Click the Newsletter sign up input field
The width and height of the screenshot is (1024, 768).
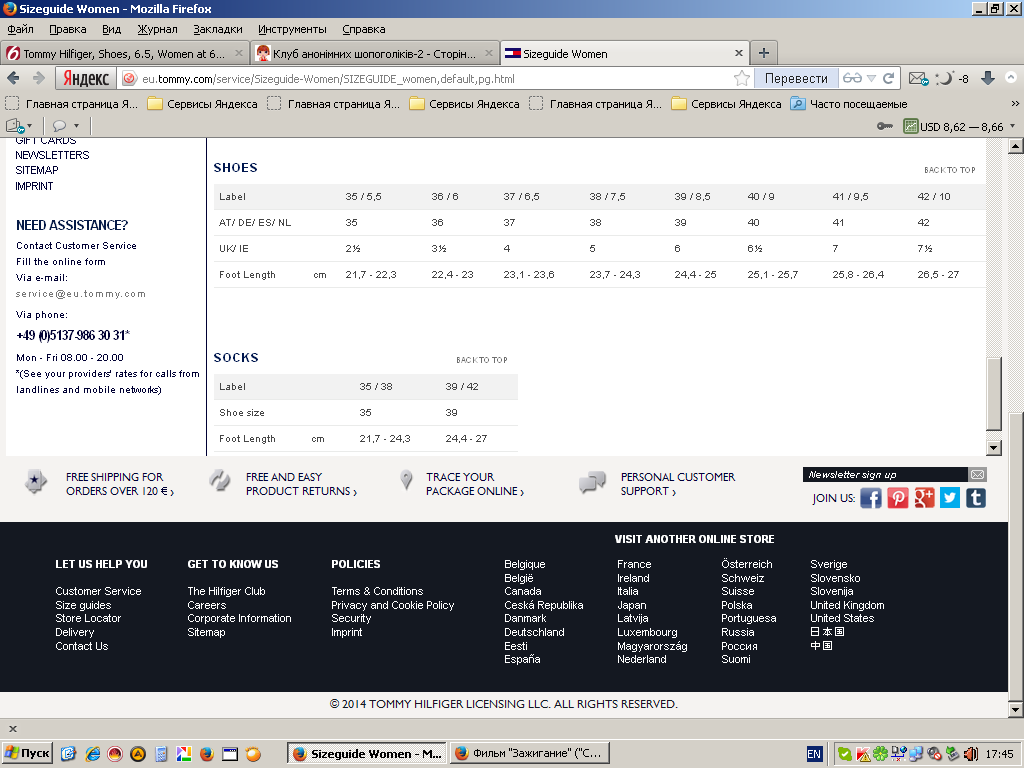tap(885, 475)
